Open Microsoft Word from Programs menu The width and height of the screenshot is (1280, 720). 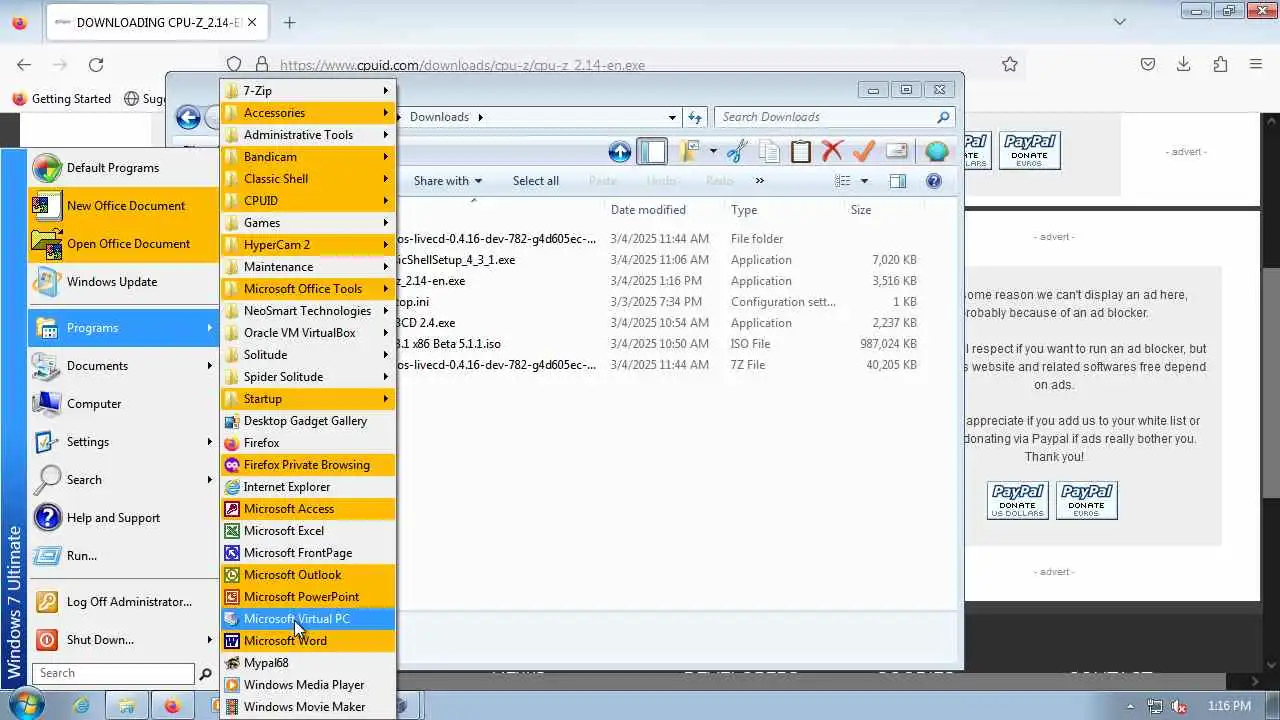click(x=308, y=641)
